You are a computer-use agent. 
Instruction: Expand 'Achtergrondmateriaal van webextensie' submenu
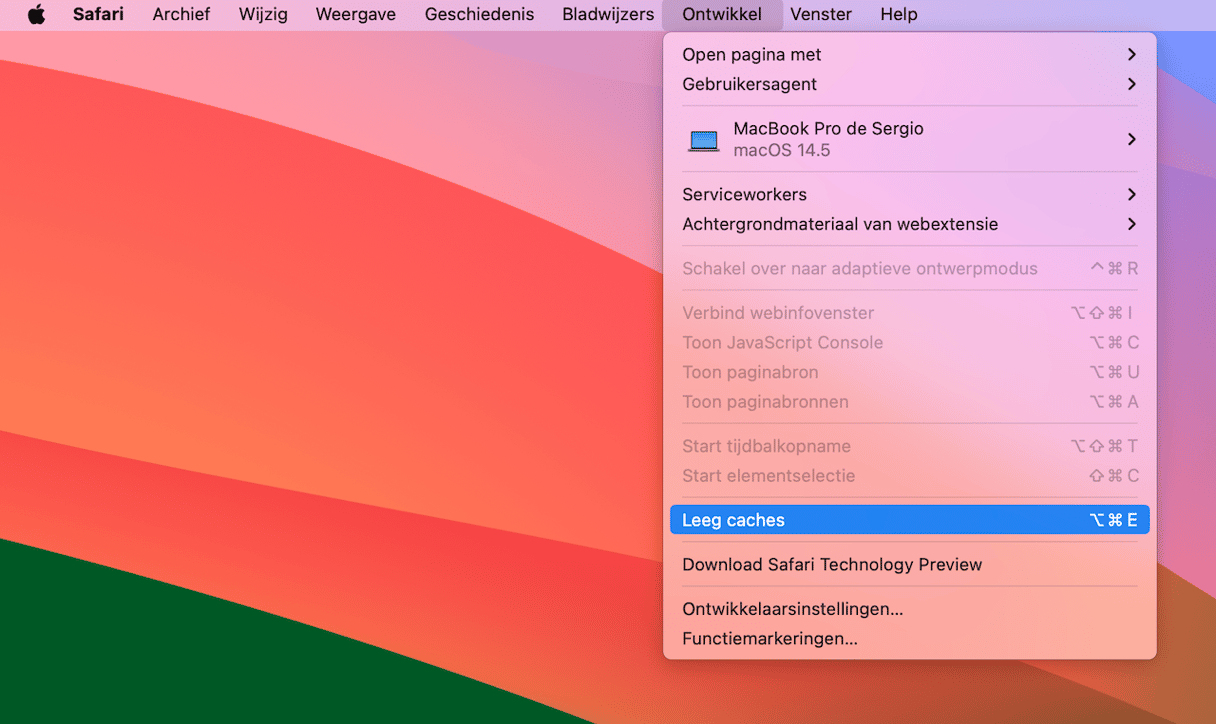point(910,225)
